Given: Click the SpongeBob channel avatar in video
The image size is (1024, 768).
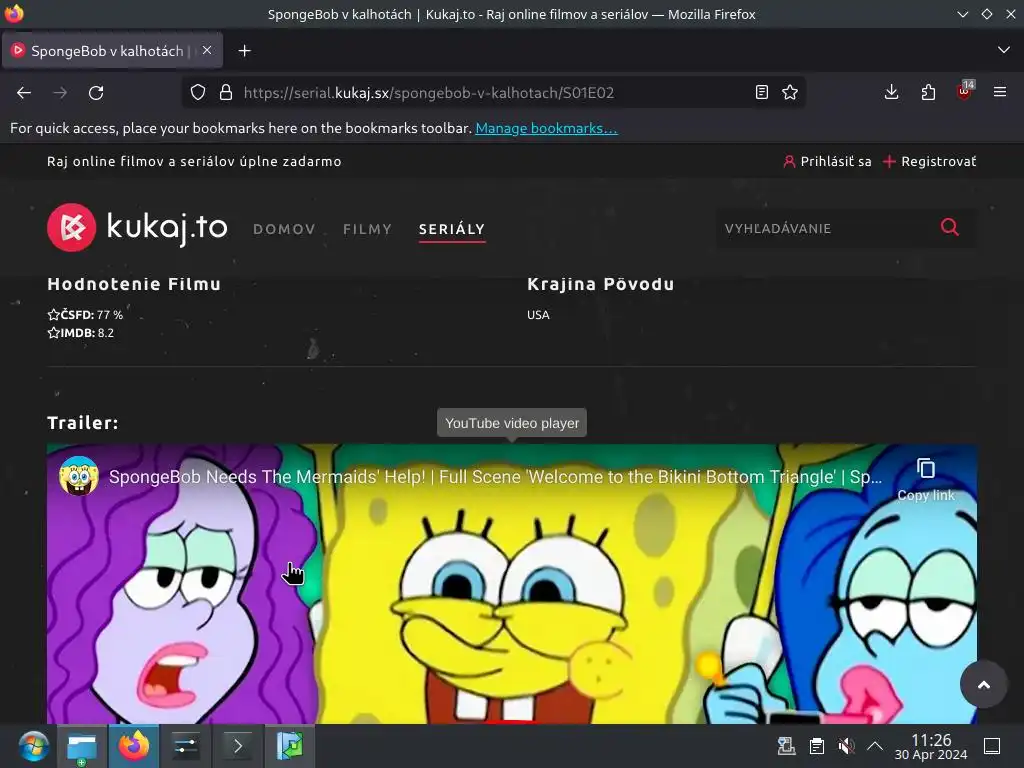Looking at the screenshot, I should pyautogui.click(x=79, y=476).
